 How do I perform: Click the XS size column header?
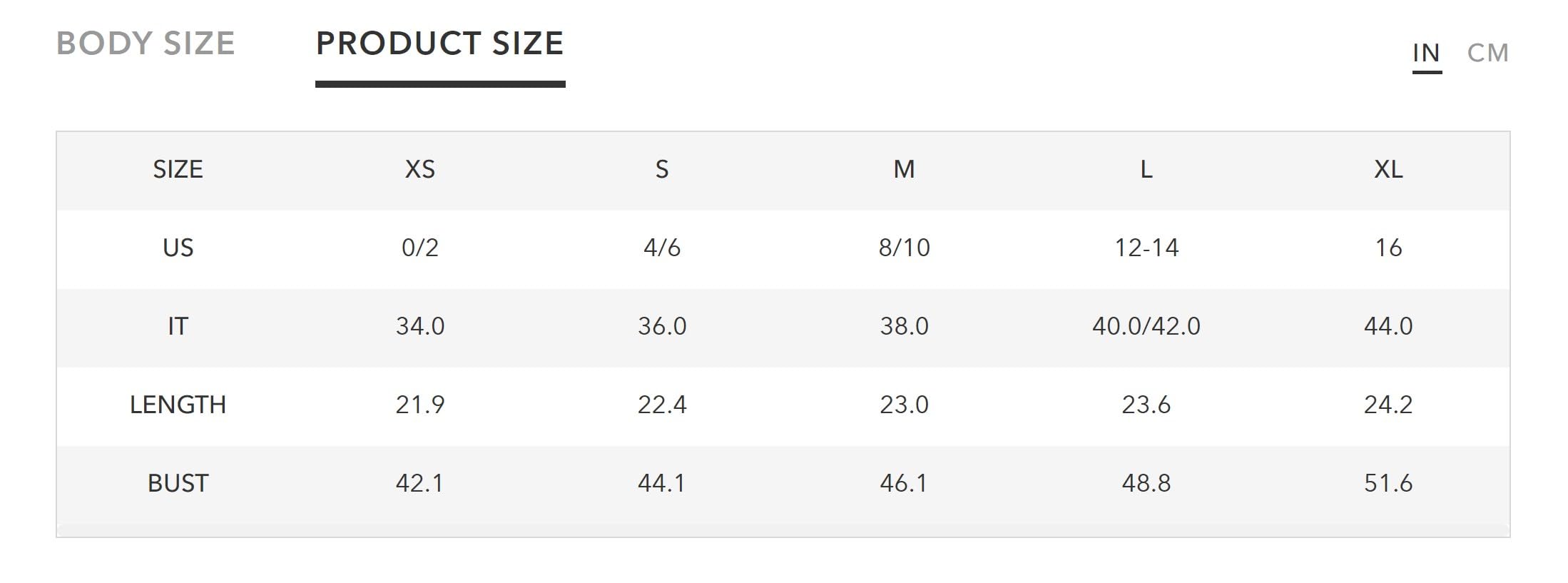(x=419, y=170)
